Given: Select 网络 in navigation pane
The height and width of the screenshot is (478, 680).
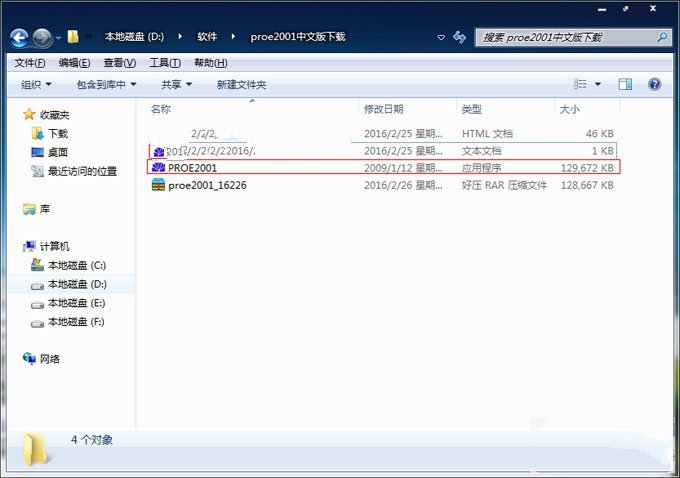Looking at the screenshot, I should pos(50,359).
